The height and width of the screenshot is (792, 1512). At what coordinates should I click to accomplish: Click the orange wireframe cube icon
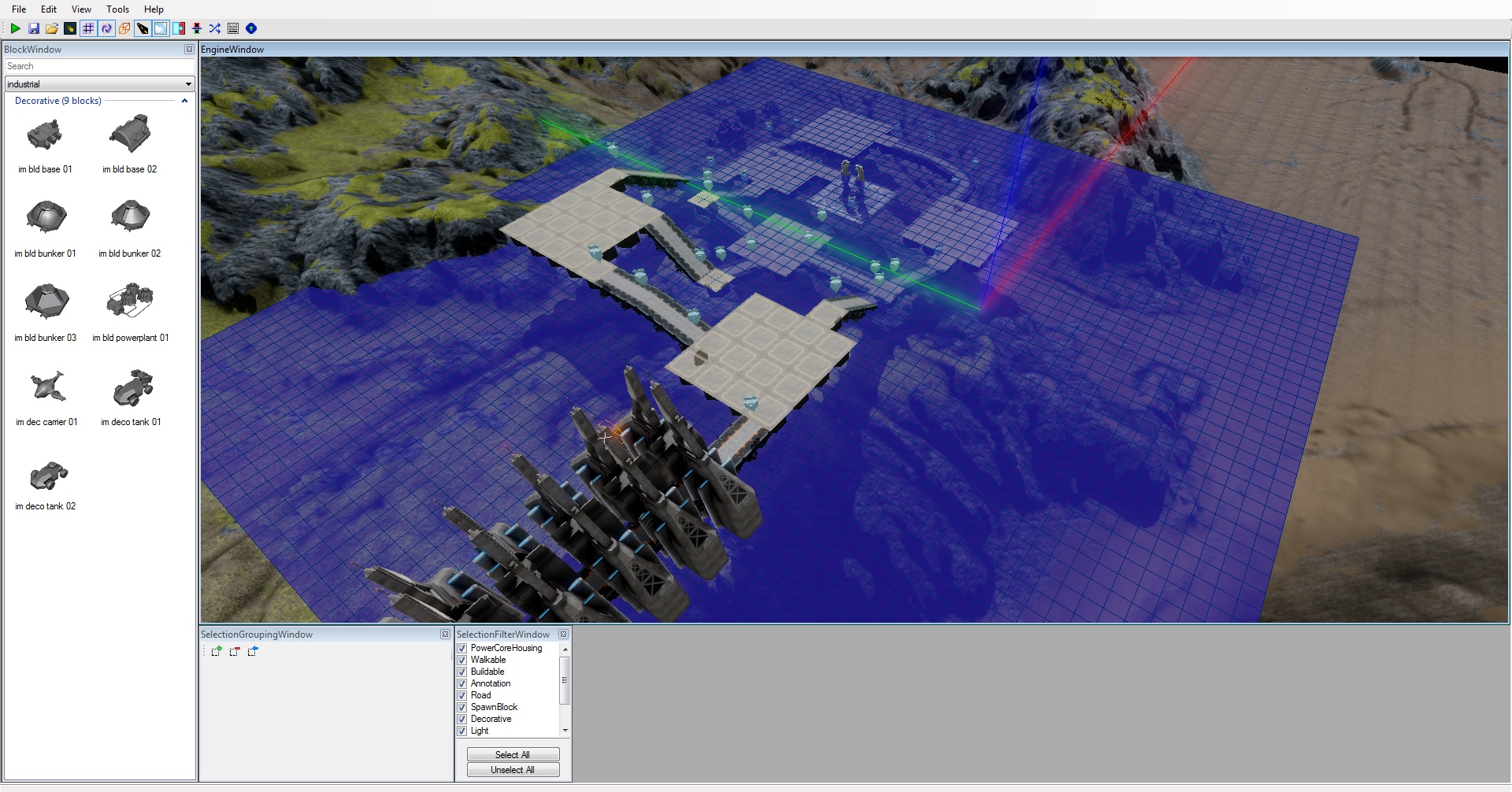point(124,28)
